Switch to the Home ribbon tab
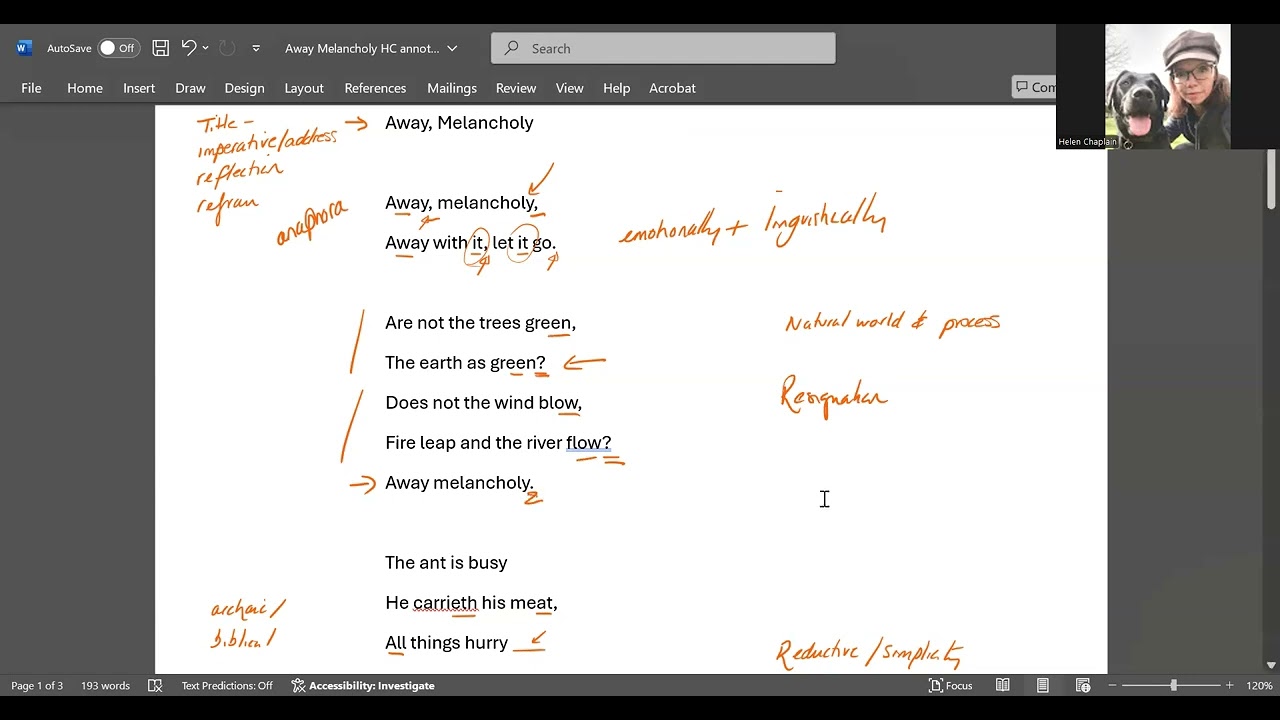Screen dimensions: 1280x720 (x=85, y=88)
